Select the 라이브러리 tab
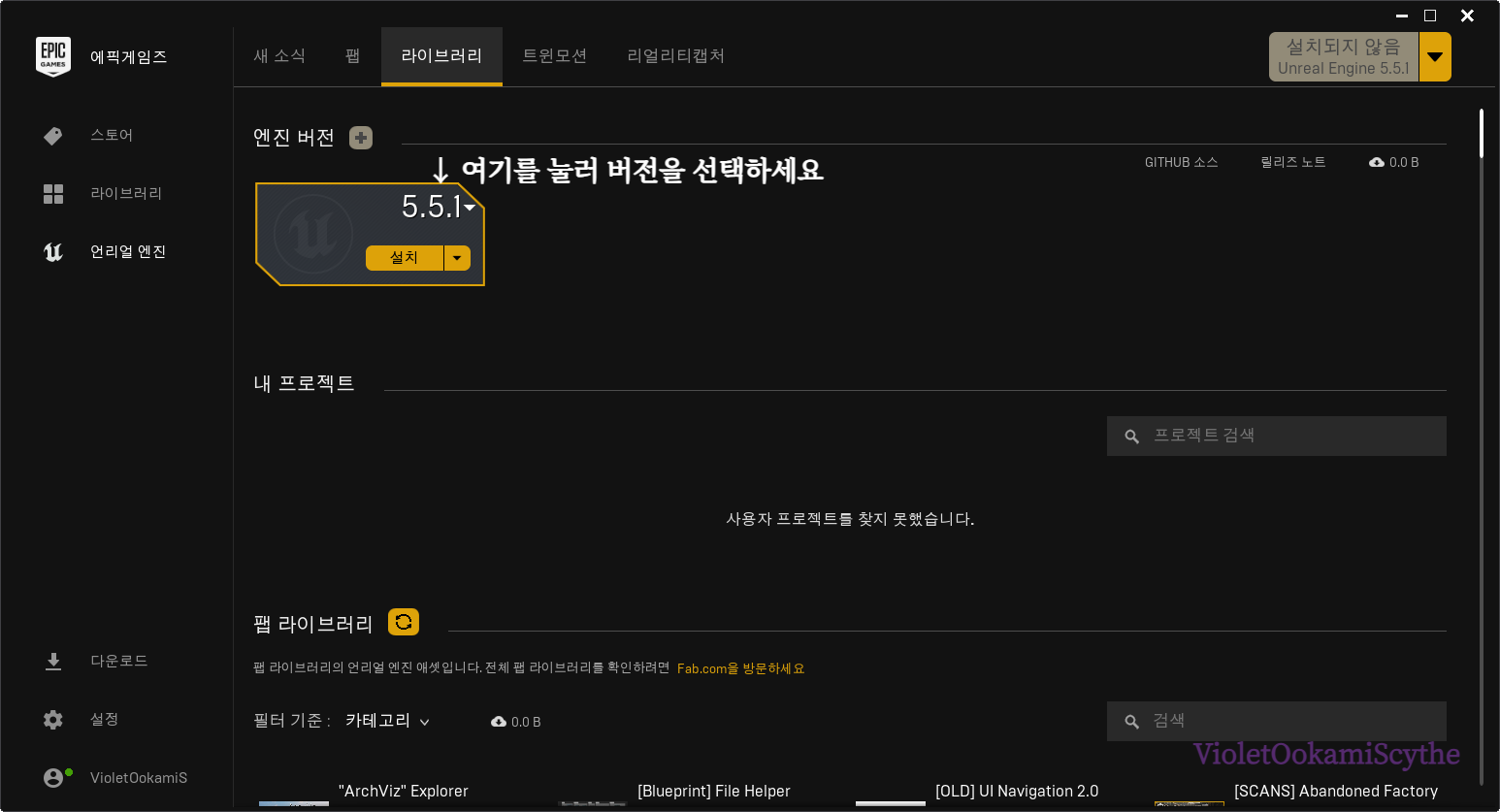Viewport: 1500px width, 812px height. point(441,56)
